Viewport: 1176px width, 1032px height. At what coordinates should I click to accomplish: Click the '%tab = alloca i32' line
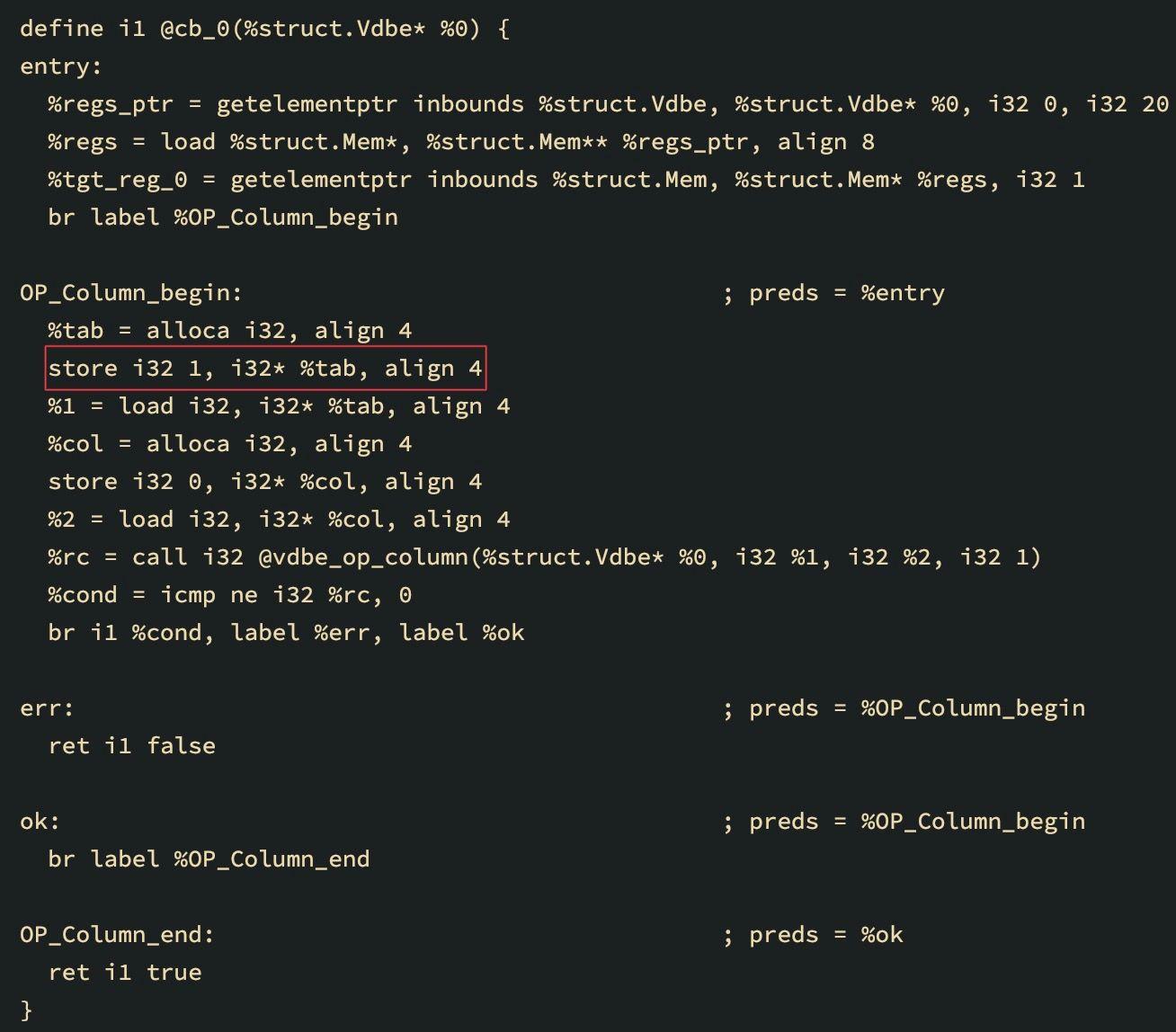point(229,331)
